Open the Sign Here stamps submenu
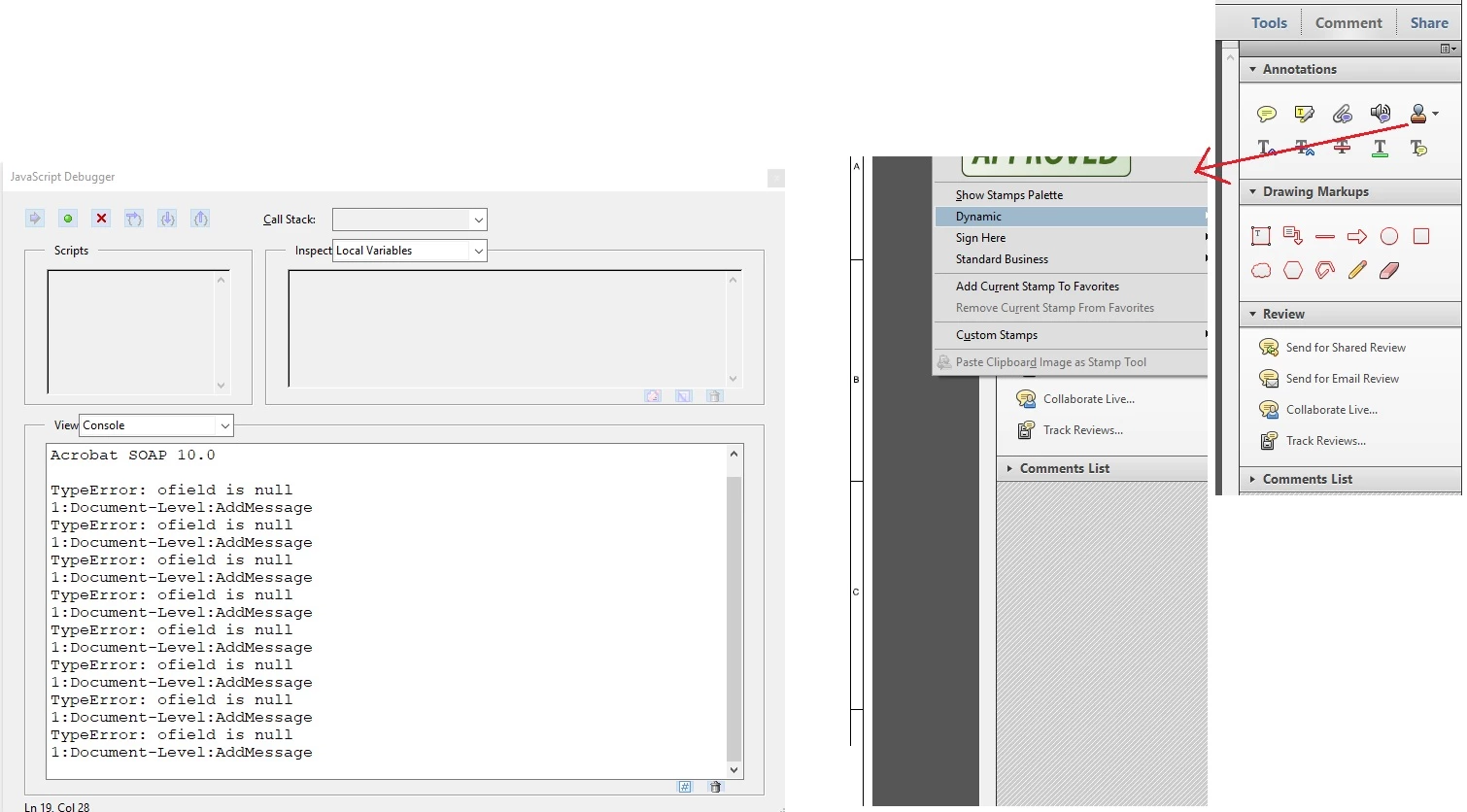The image size is (1467, 812). click(x=1070, y=238)
